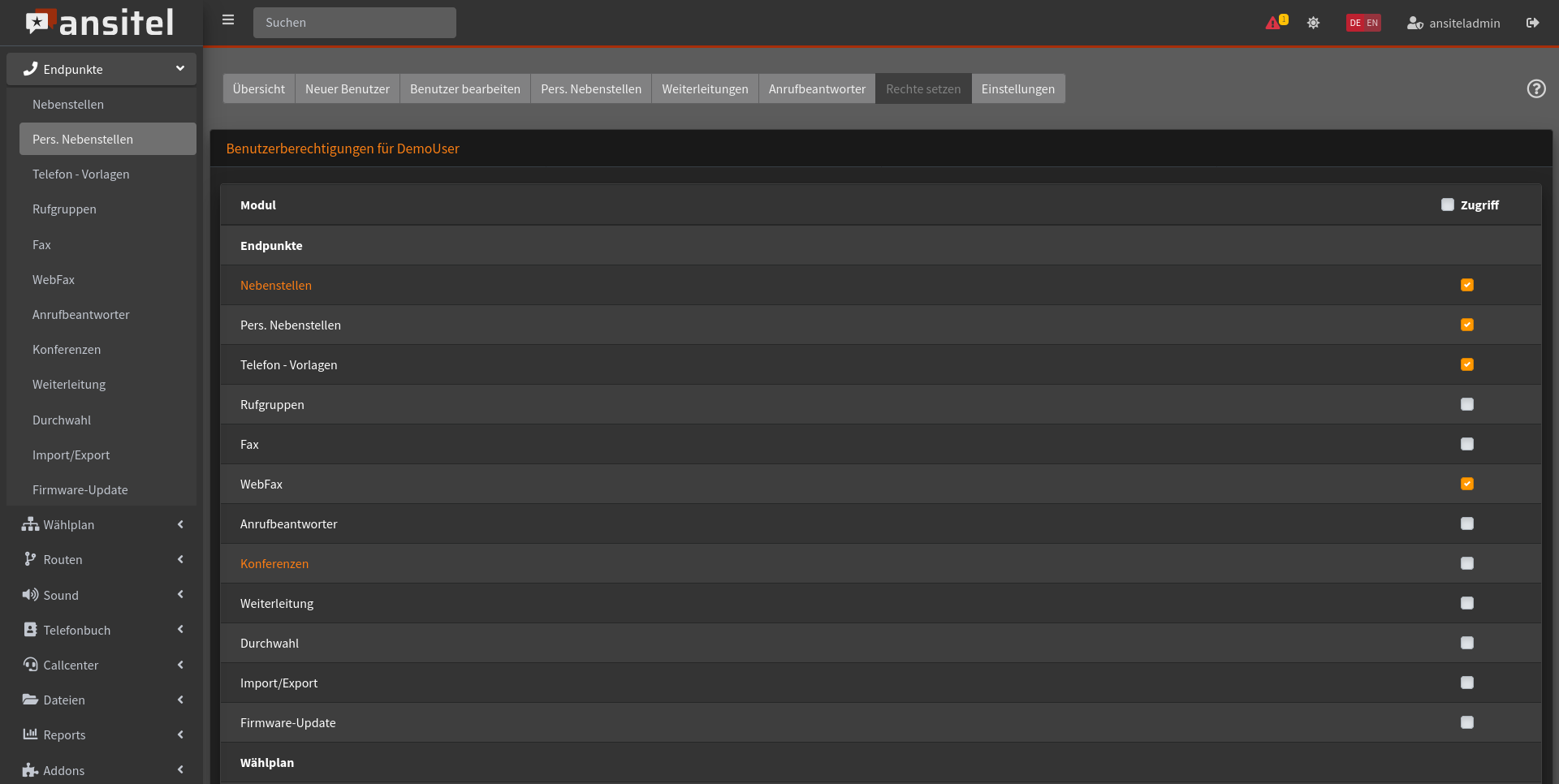The width and height of the screenshot is (1559, 784).
Task: Switch to the Weiterleitungen tab
Action: coord(704,88)
